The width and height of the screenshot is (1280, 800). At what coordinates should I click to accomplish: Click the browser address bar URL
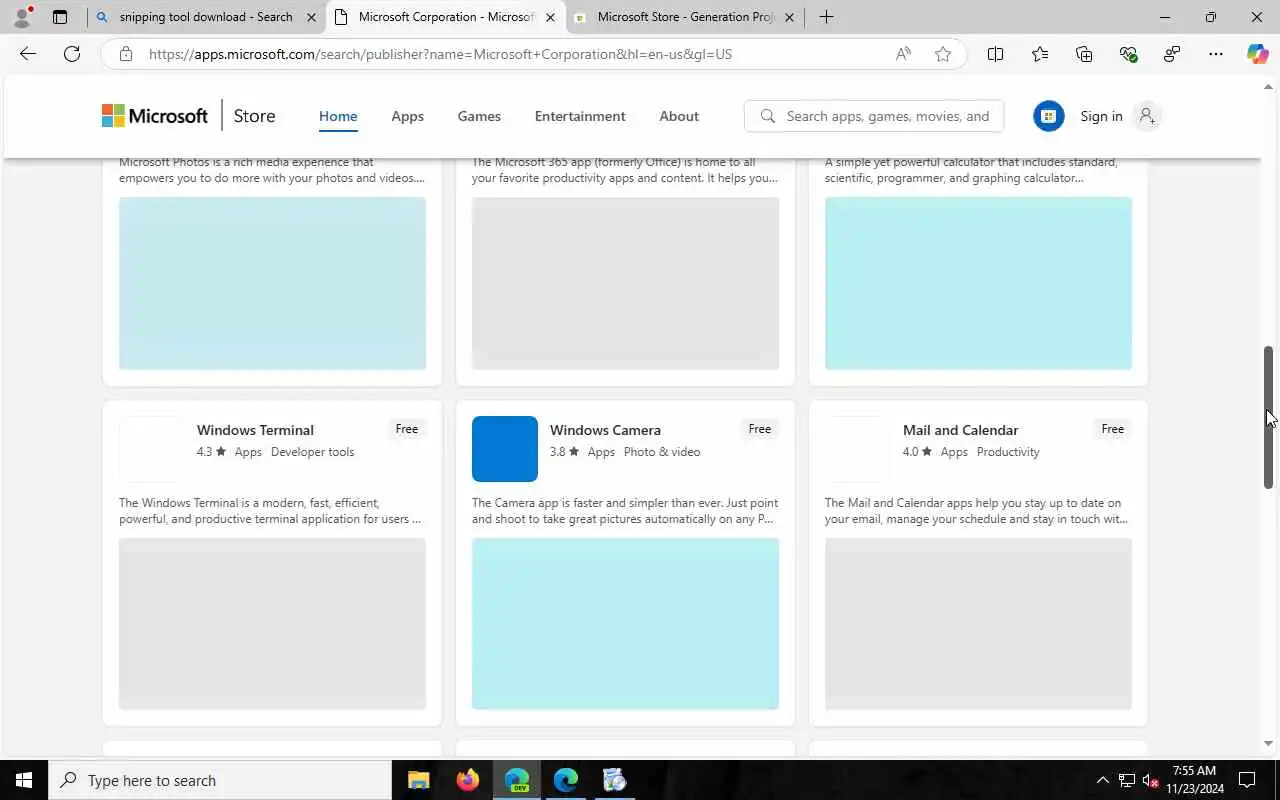[440, 54]
